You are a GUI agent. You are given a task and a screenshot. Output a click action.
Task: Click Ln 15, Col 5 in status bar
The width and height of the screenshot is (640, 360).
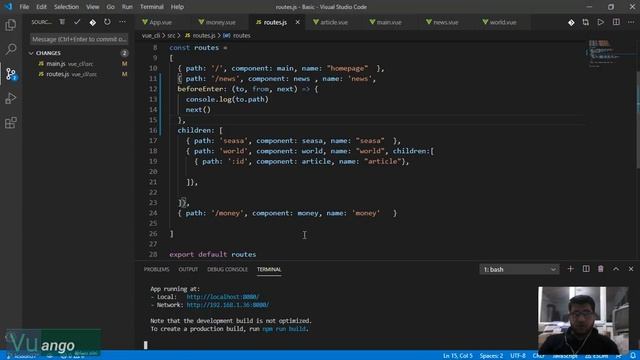(x=458, y=356)
